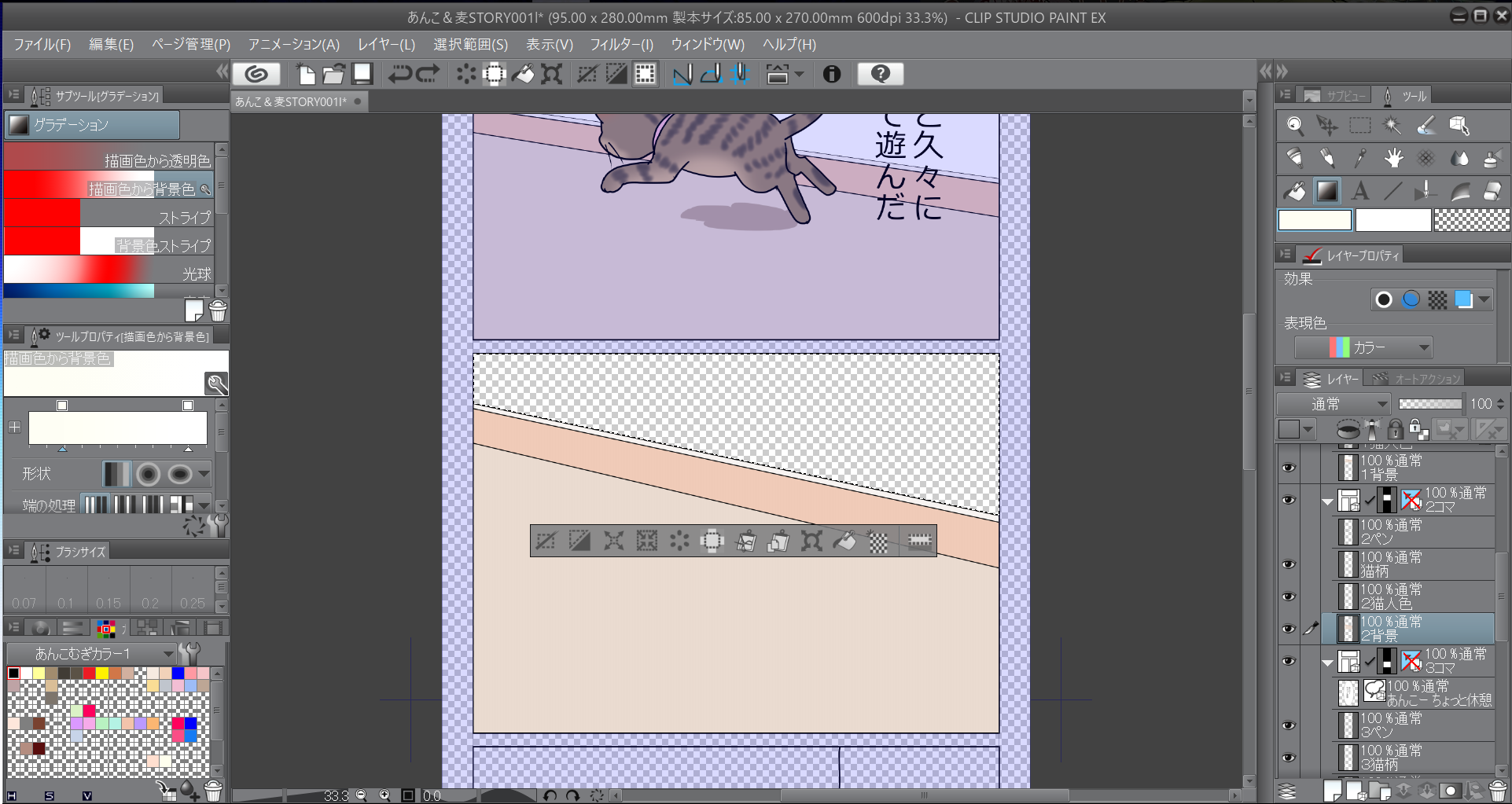
Task: Click the Delete layer trash icon in the Layer panel
Action: click(1498, 791)
